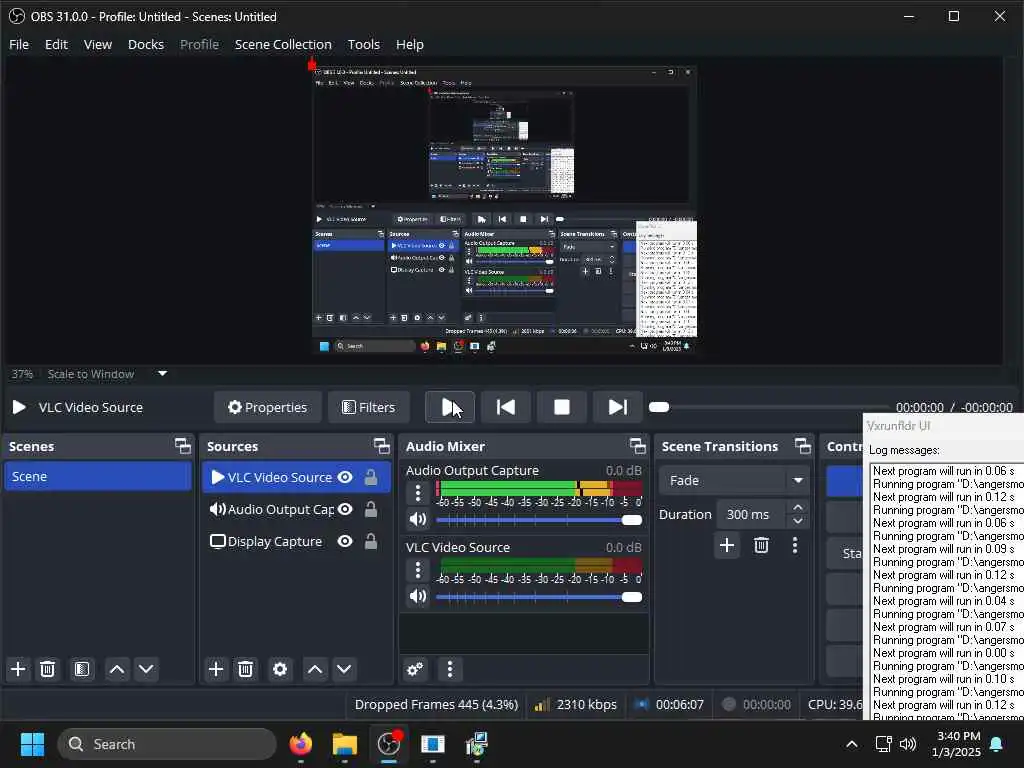Open the Help menu
This screenshot has height=768, width=1024.
[x=409, y=44]
